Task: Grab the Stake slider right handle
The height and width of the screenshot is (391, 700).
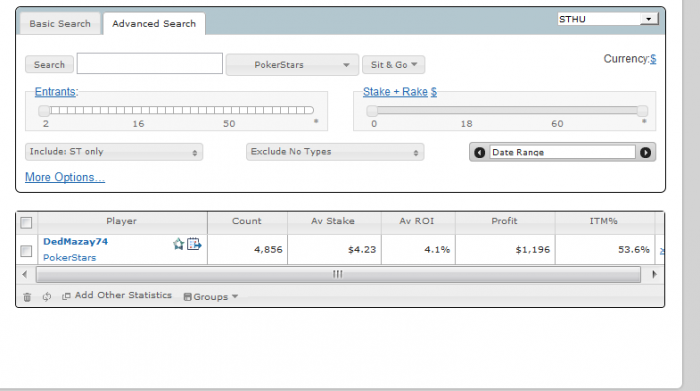Action: pos(642,110)
